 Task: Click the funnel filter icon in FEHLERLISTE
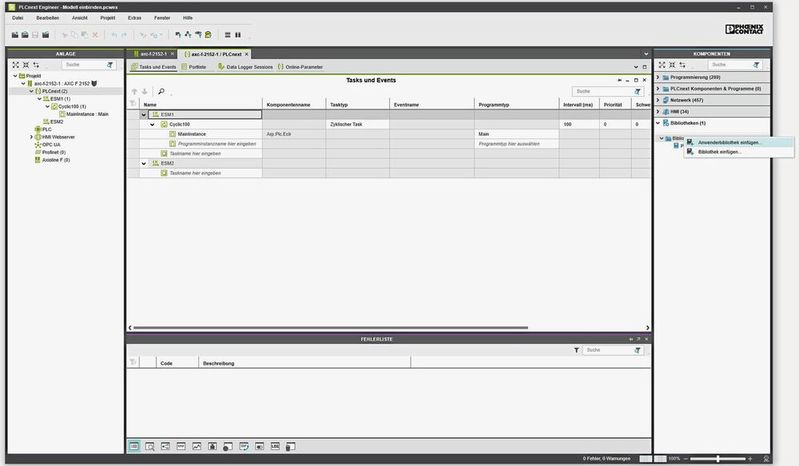pyautogui.click(x=576, y=350)
